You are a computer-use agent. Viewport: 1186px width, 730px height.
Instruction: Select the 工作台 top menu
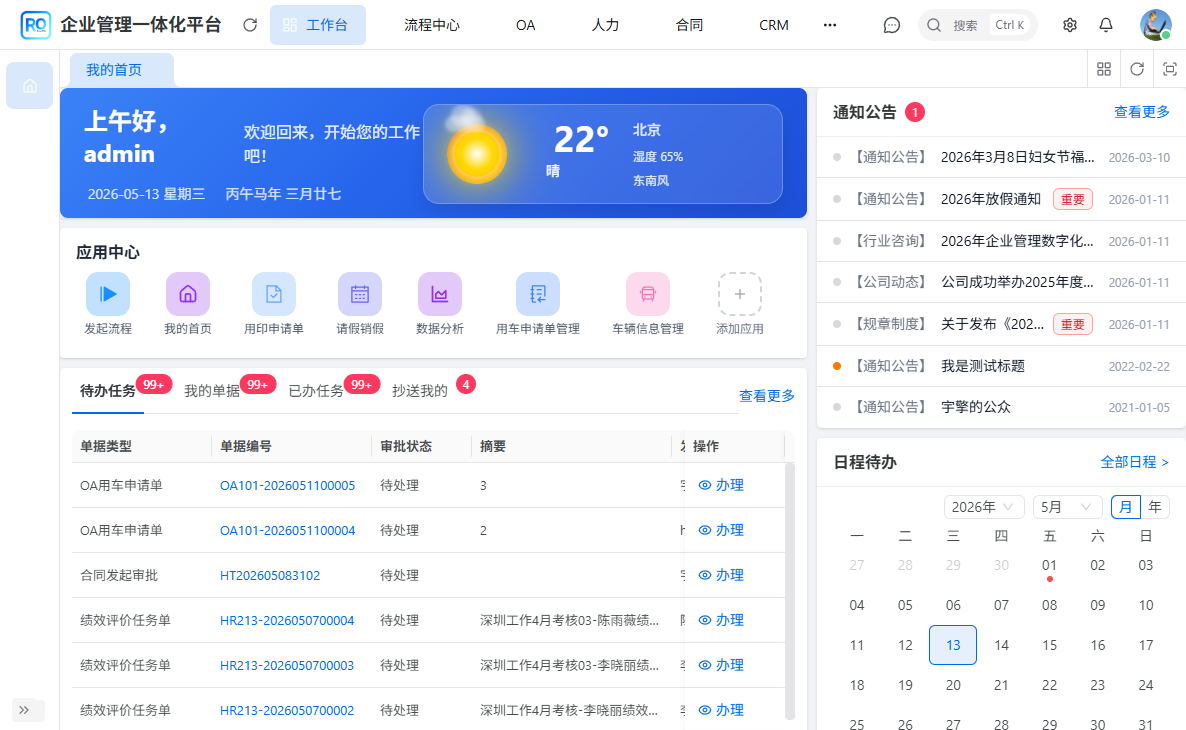(318, 25)
